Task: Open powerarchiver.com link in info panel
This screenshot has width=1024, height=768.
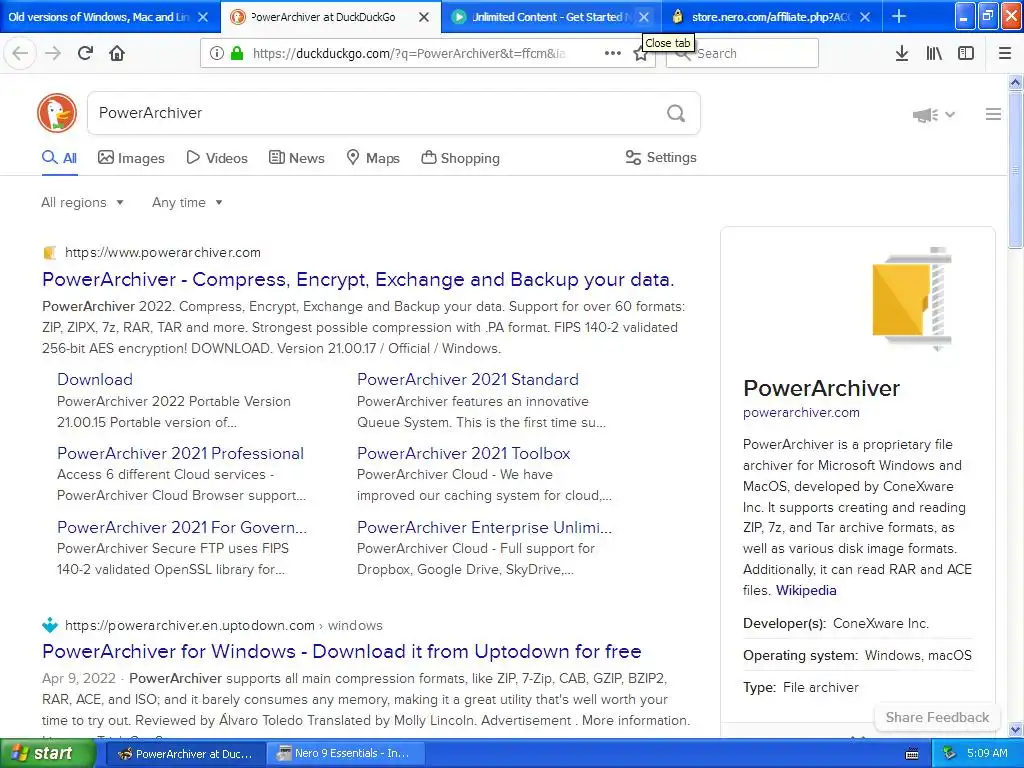Action: pos(801,413)
